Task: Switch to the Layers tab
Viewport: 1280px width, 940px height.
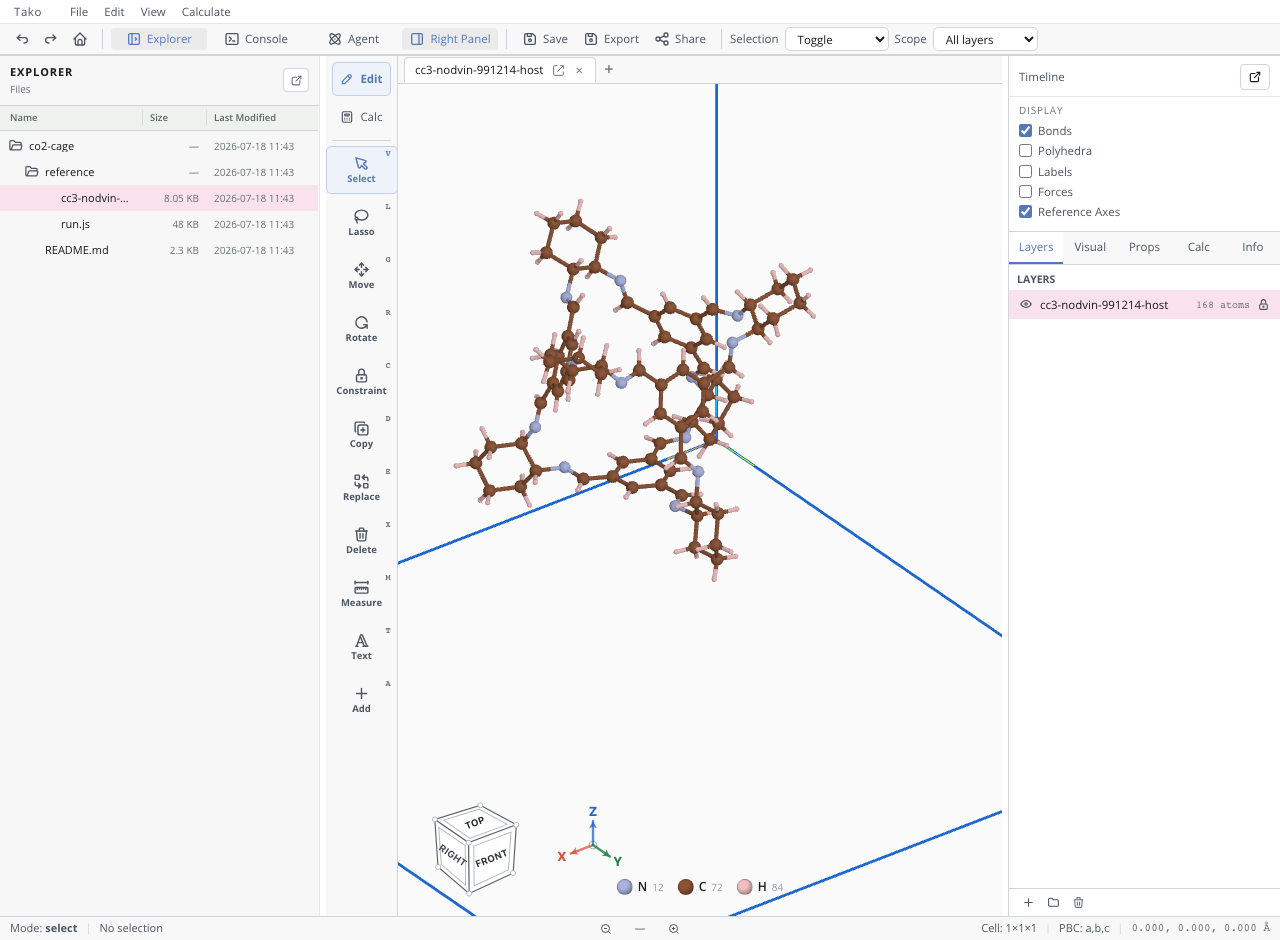Action: (x=1036, y=247)
